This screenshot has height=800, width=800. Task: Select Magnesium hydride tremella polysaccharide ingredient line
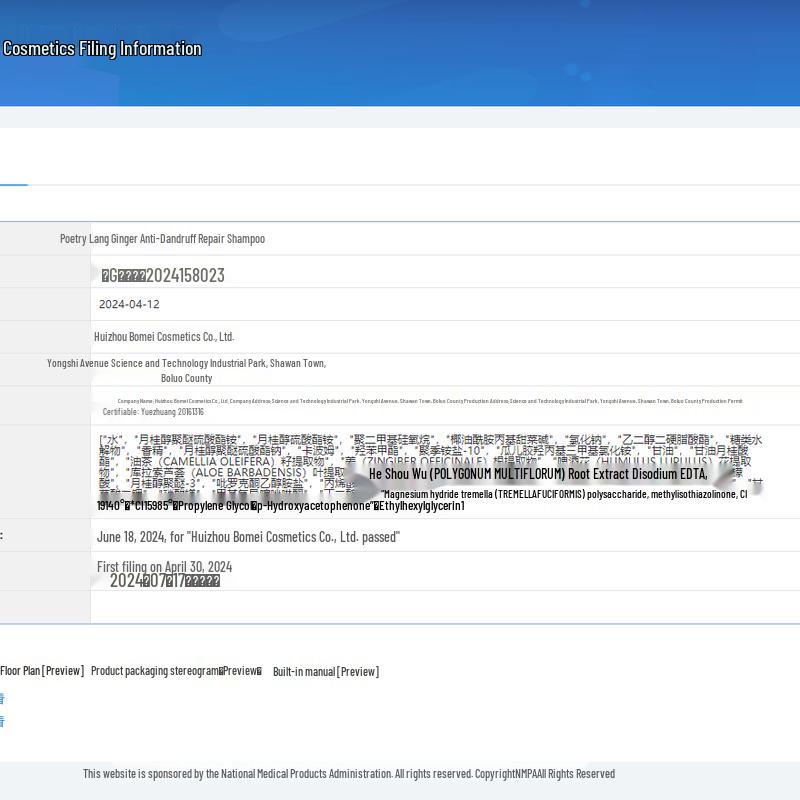(x=565, y=494)
